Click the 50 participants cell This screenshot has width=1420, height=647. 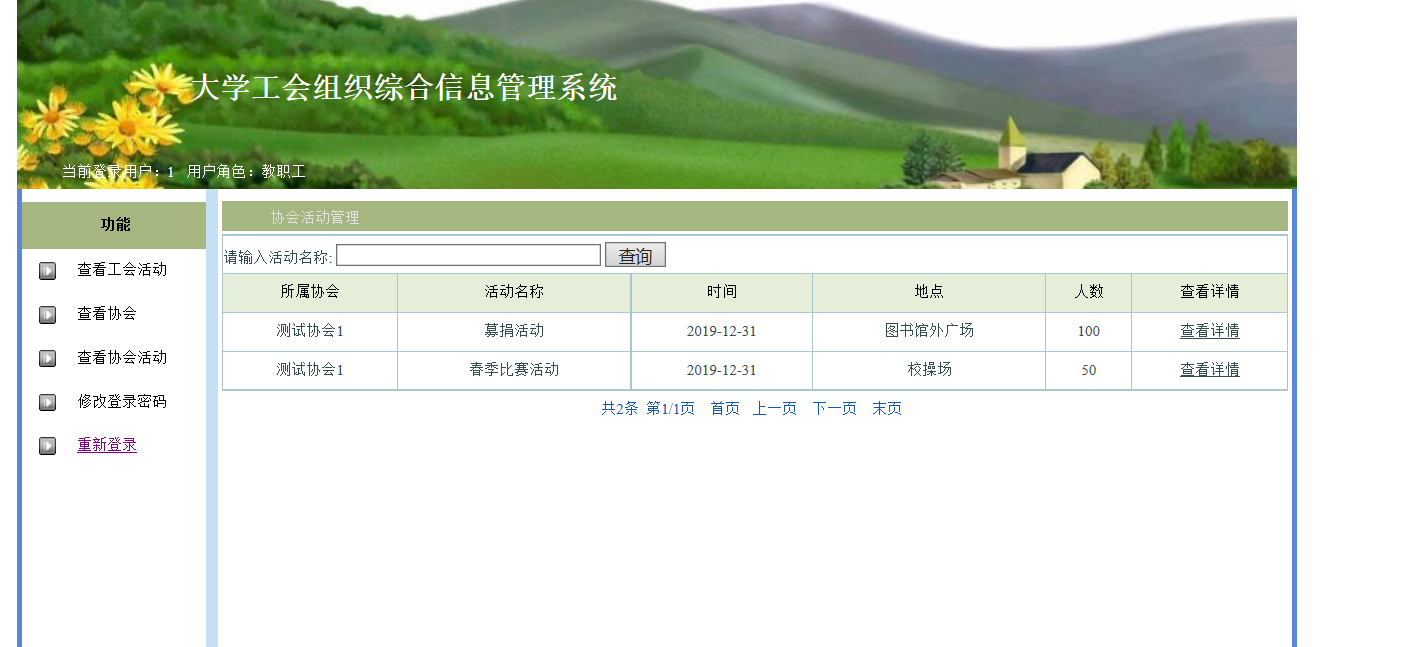pos(1089,370)
